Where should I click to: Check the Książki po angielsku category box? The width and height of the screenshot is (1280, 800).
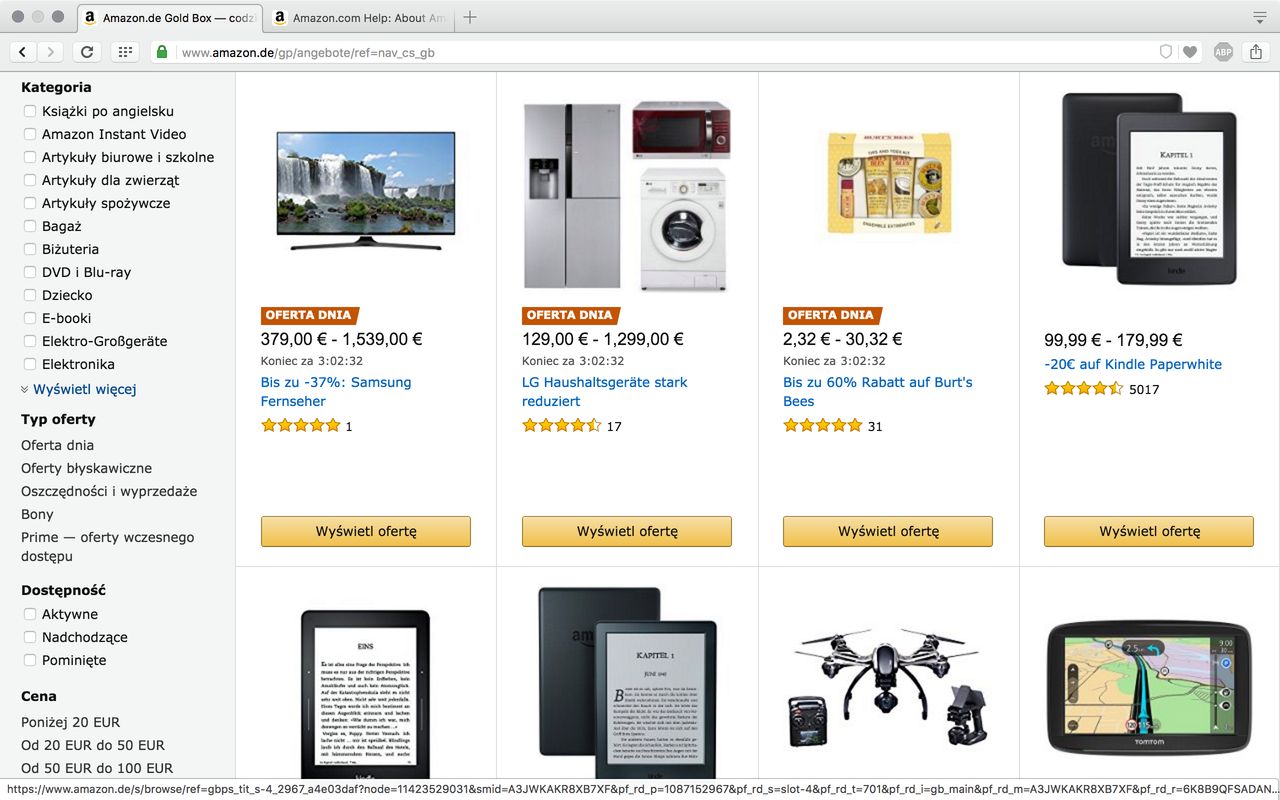[30, 111]
